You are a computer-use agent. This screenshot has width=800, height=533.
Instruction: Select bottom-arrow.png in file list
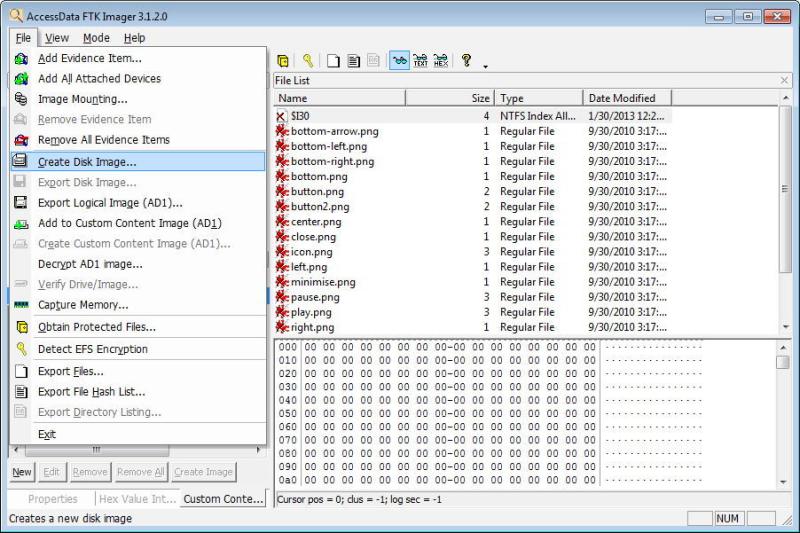click(473, 131)
